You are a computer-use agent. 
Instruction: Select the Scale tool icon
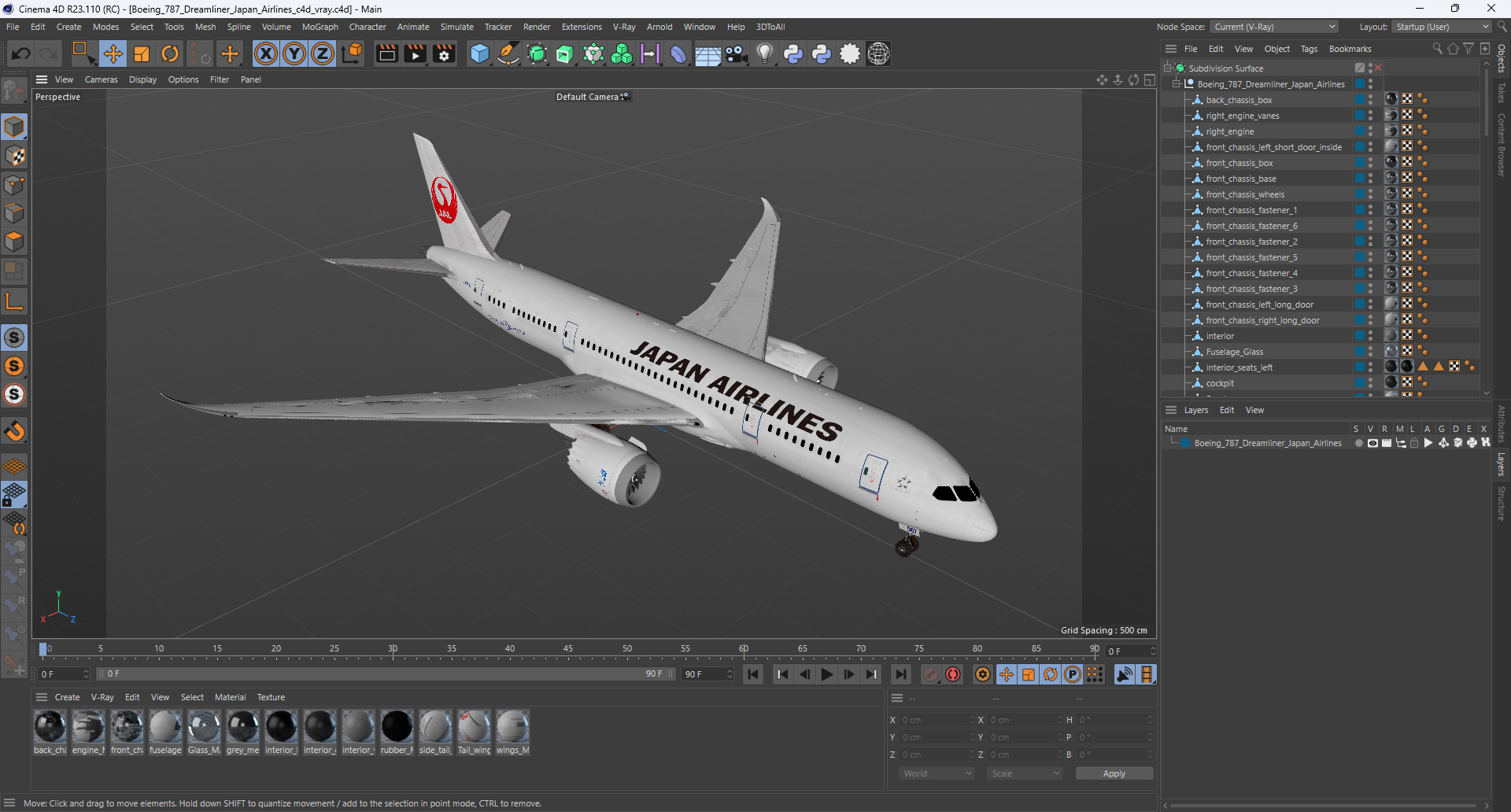pos(142,54)
